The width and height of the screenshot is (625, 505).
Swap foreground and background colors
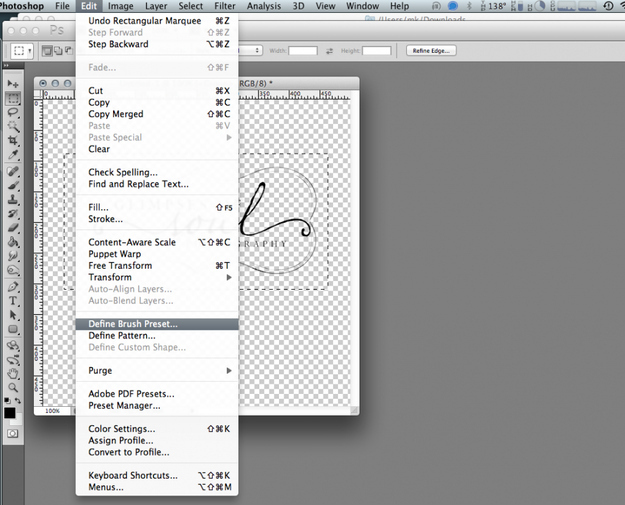pyautogui.click(x=18, y=400)
